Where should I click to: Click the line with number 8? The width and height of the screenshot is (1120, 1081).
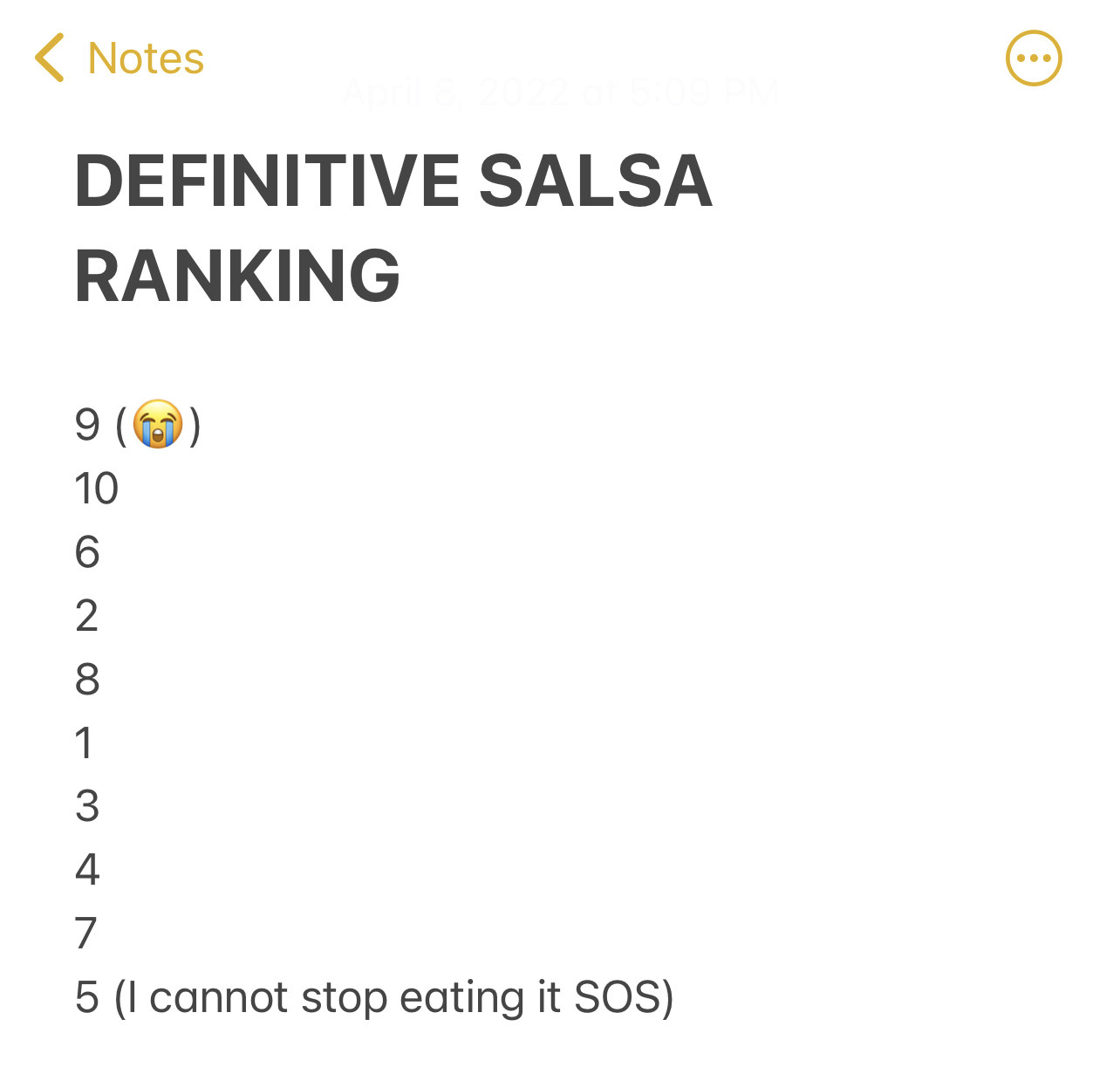coord(87,680)
